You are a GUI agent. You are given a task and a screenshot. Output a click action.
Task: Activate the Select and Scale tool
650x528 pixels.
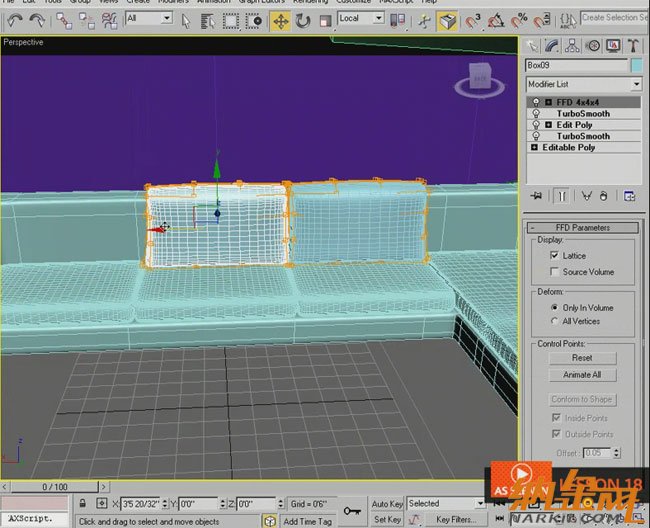pos(325,21)
